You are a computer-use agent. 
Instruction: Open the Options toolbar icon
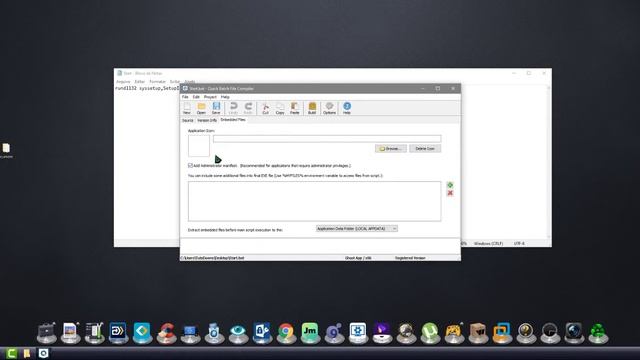(329, 108)
